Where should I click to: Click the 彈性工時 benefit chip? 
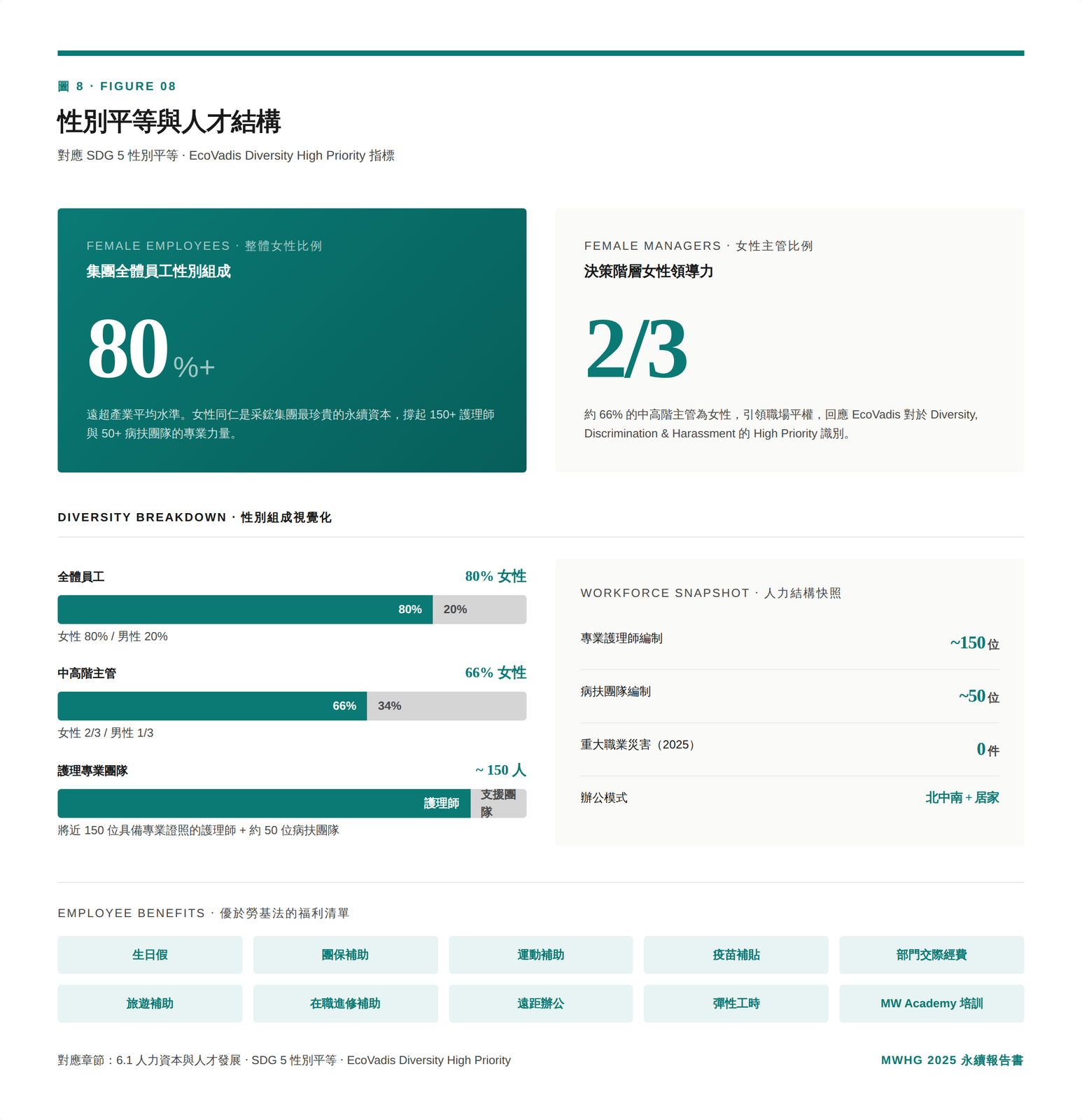[x=736, y=1004]
